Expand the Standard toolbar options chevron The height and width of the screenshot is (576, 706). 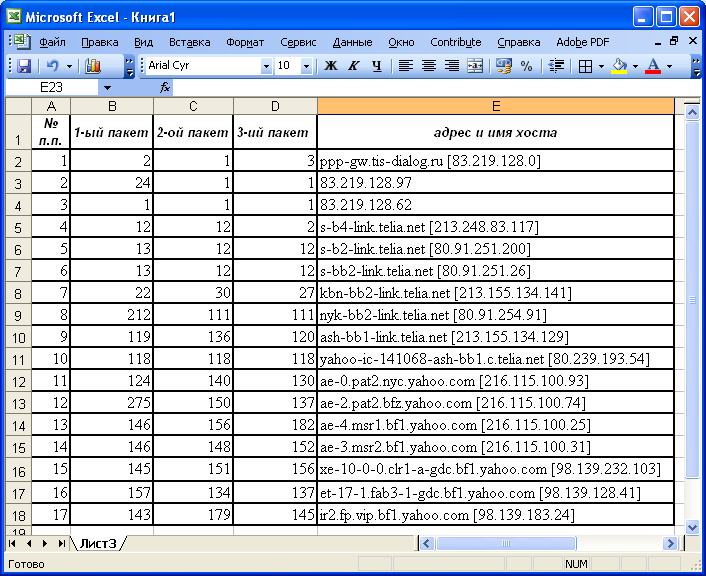(129, 66)
